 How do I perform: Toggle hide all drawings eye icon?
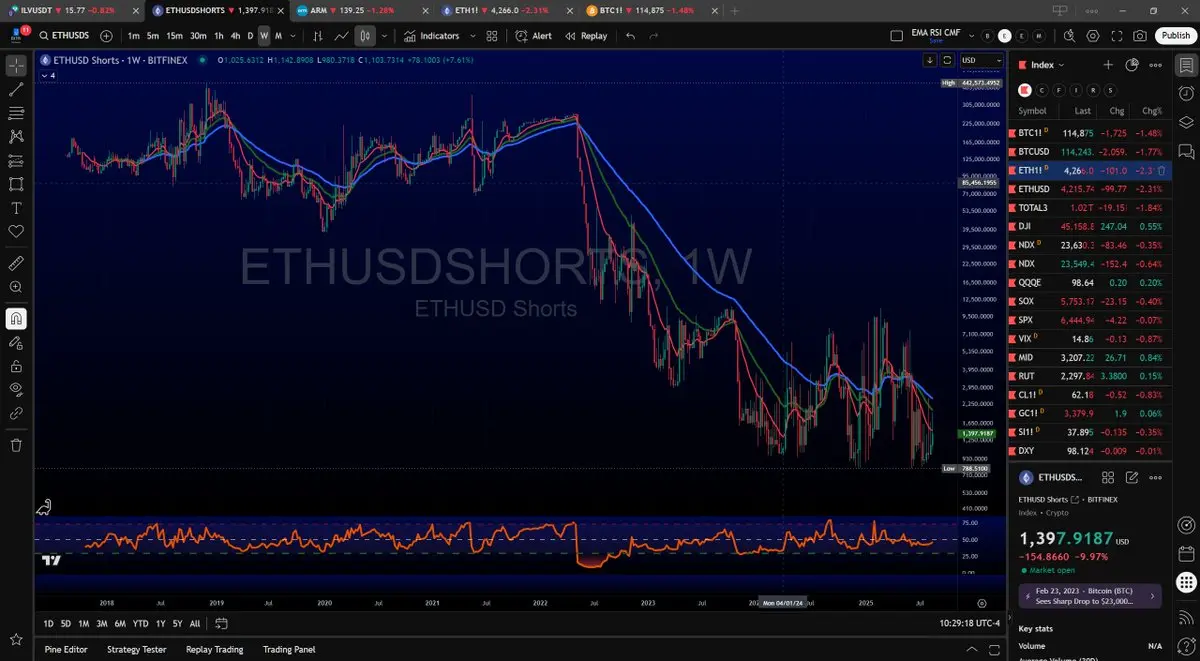[x=16, y=389]
